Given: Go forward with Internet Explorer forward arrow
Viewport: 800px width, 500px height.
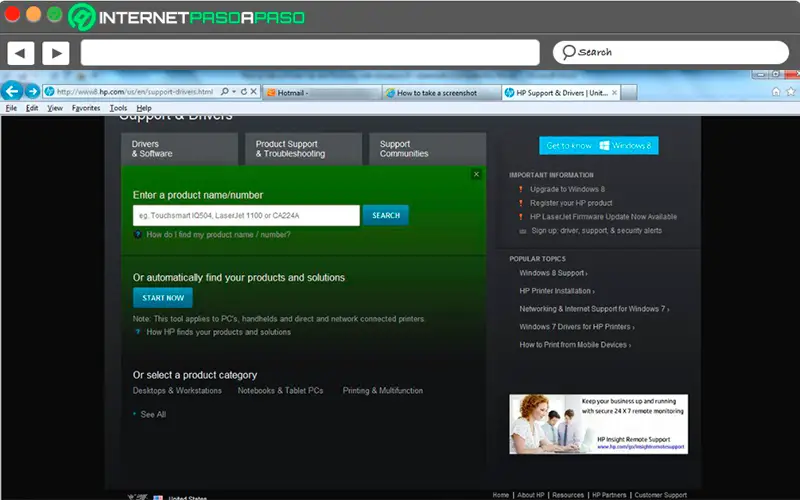Looking at the screenshot, I should pos(33,92).
